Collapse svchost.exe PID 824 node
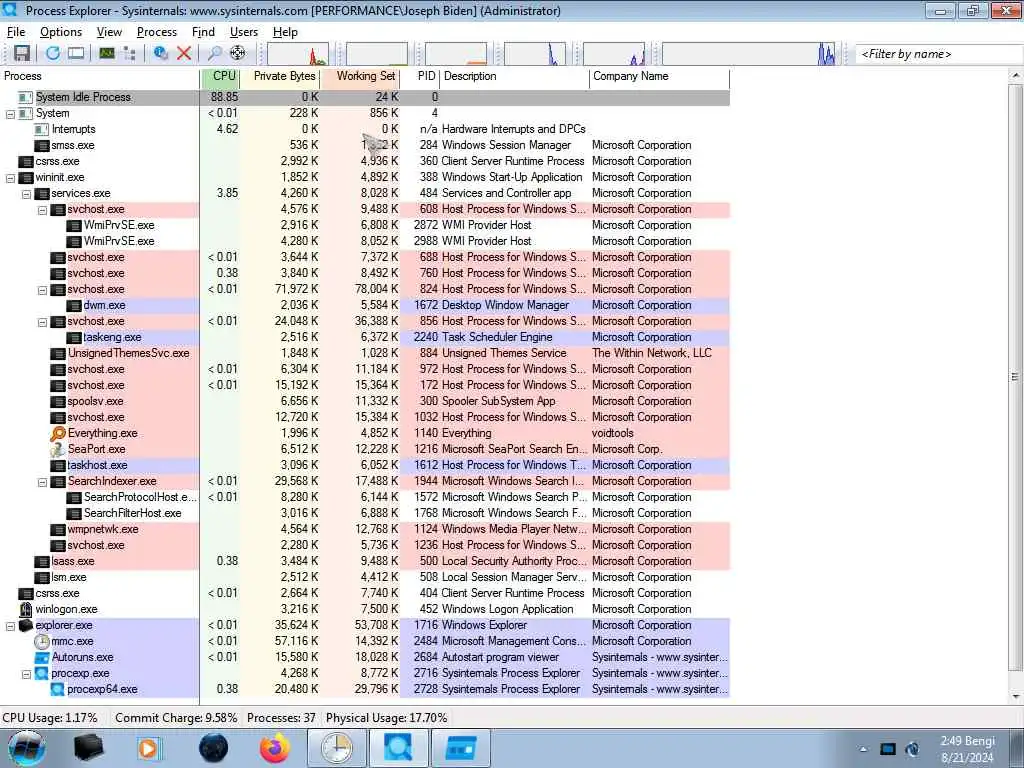This screenshot has height=768, width=1024. [42, 290]
